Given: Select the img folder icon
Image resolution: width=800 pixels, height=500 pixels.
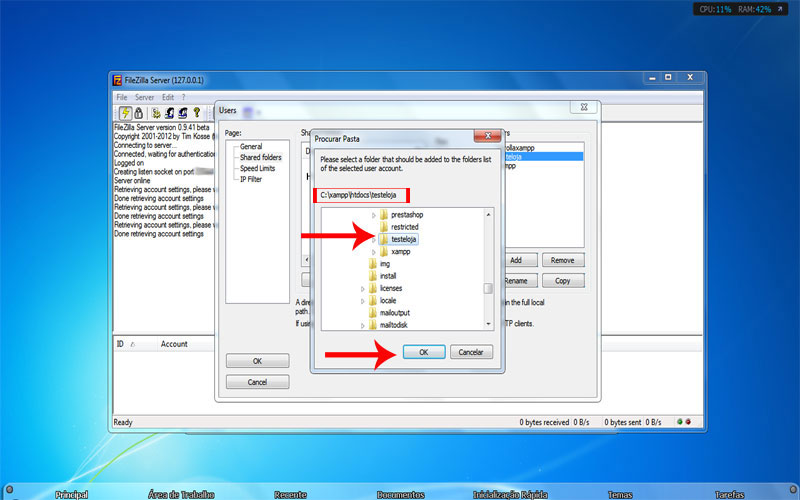Looking at the screenshot, I should point(372,264).
